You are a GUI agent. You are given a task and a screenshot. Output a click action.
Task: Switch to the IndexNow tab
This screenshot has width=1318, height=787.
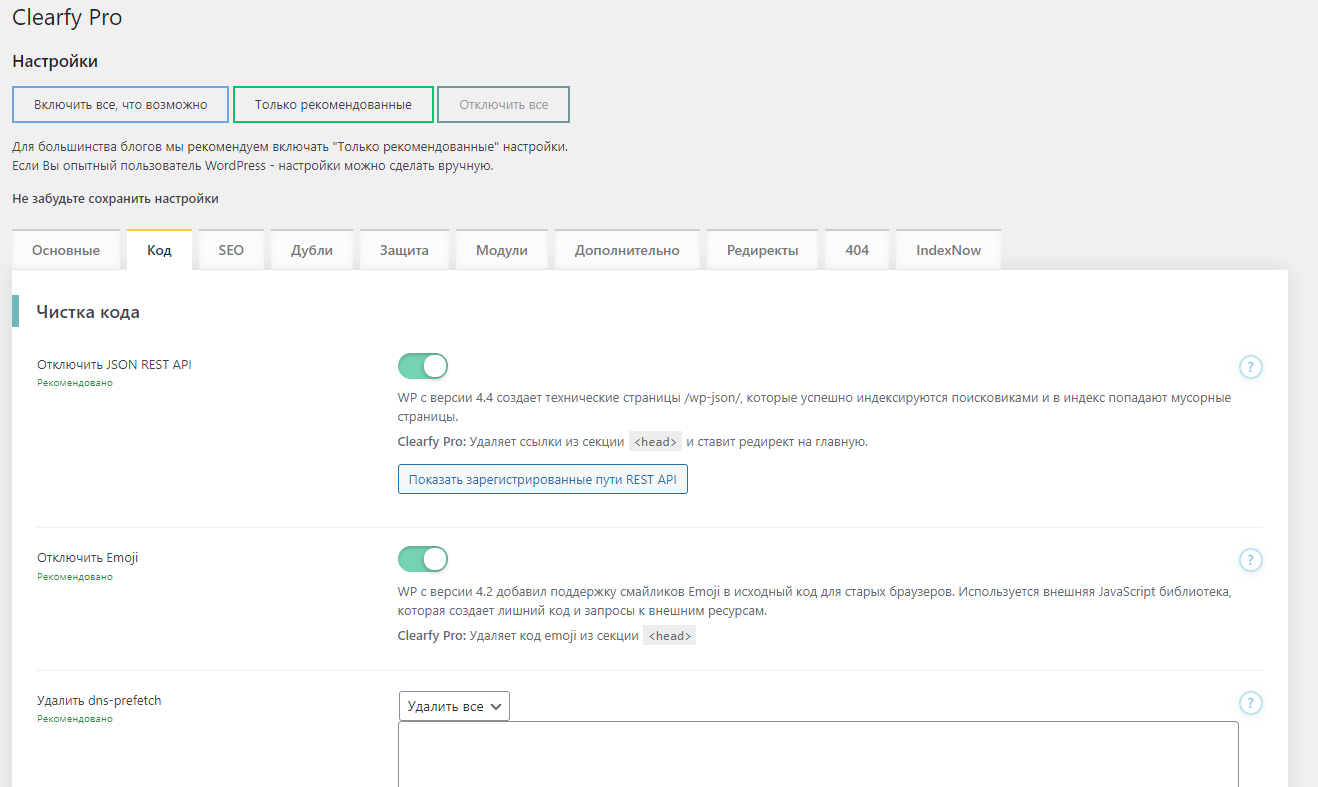point(949,250)
